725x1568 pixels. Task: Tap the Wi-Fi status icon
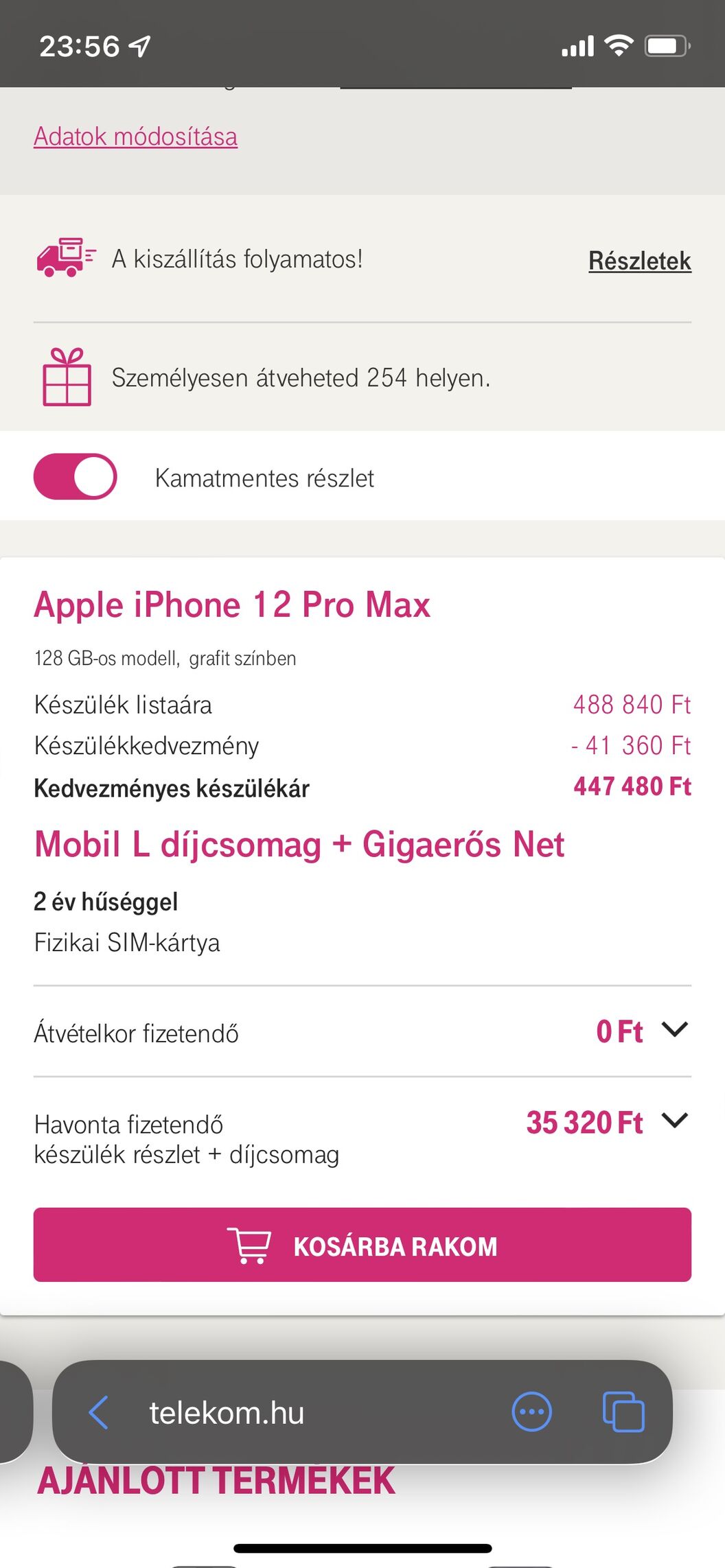tap(619, 45)
